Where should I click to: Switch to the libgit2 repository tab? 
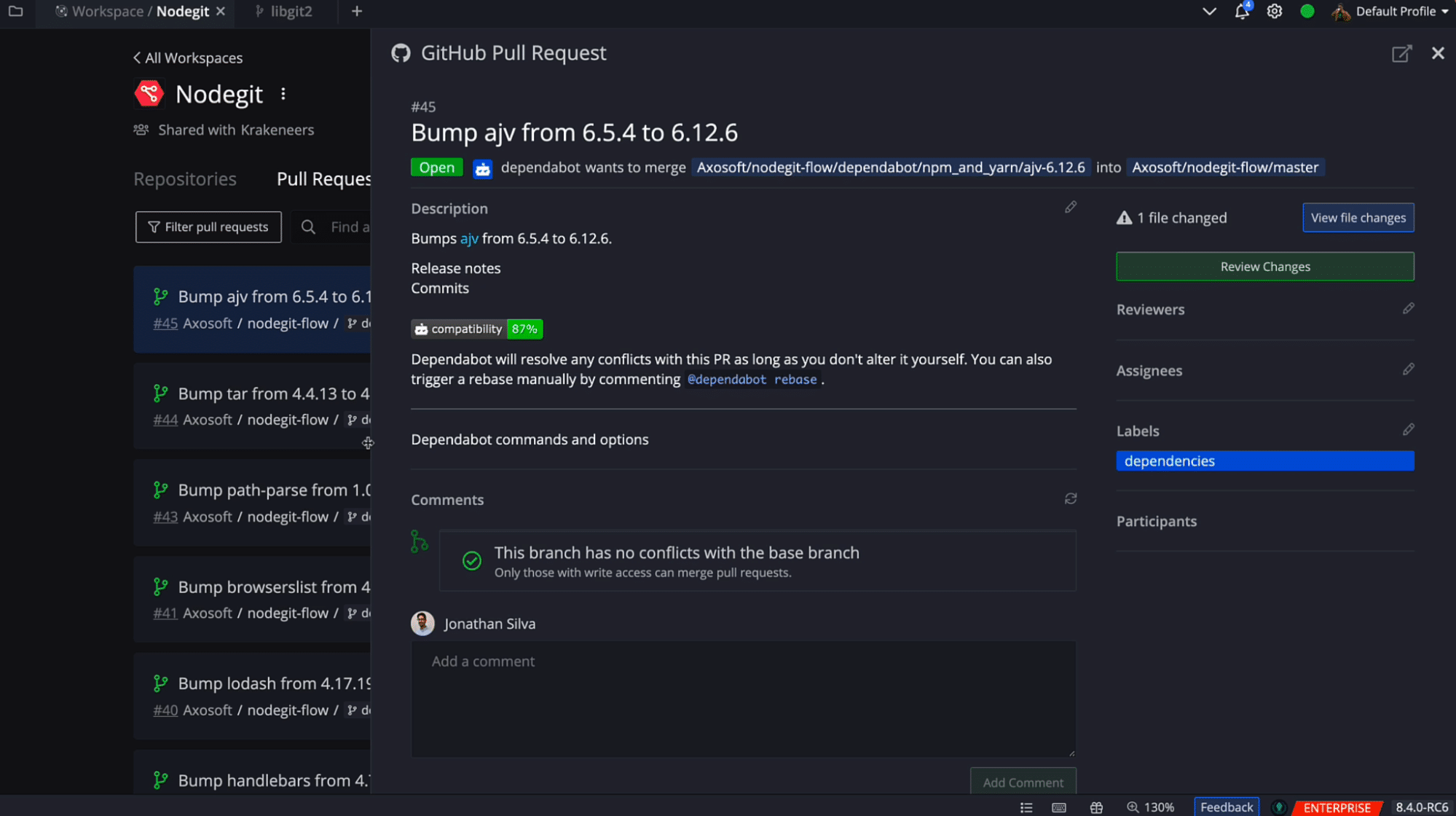[291, 12]
